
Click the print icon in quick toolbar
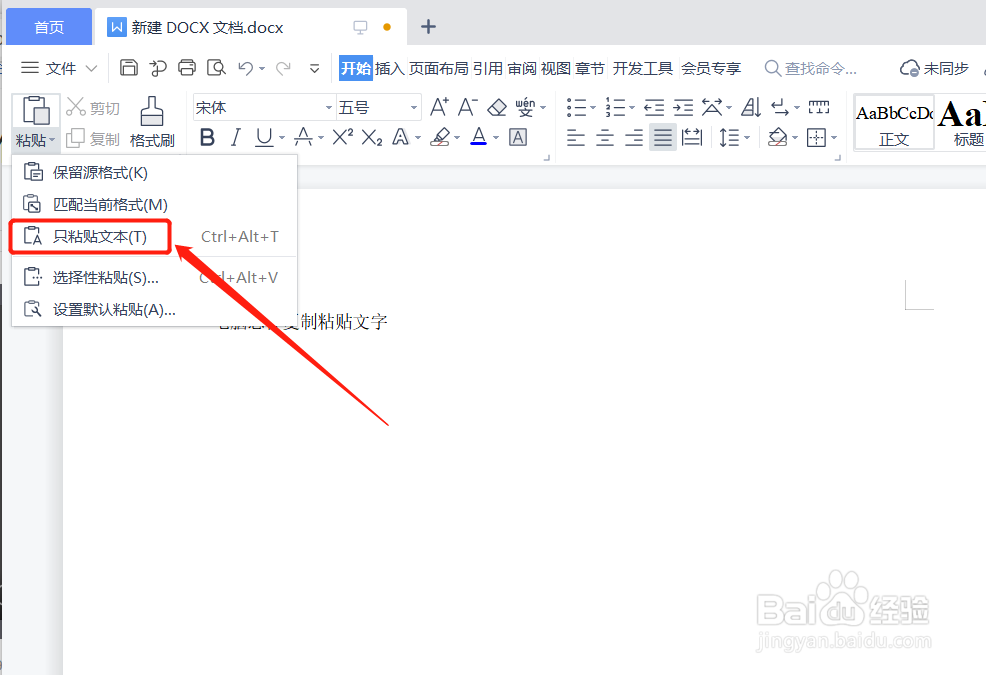pos(187,67)
